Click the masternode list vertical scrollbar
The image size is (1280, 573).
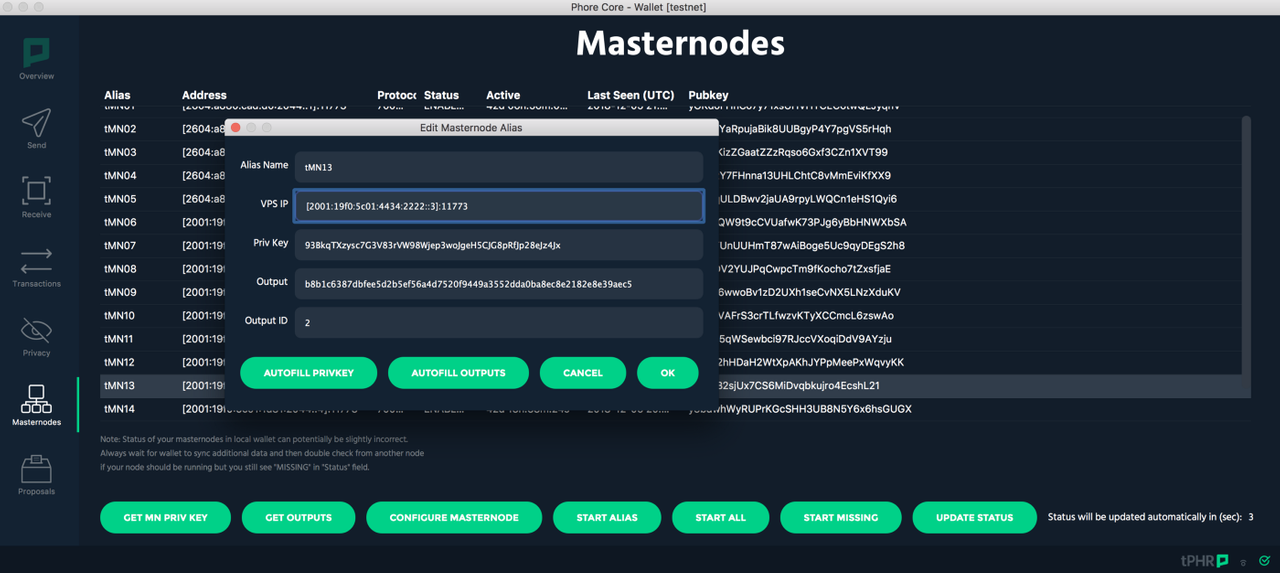pyautogui.click(x=1246, y=245)
